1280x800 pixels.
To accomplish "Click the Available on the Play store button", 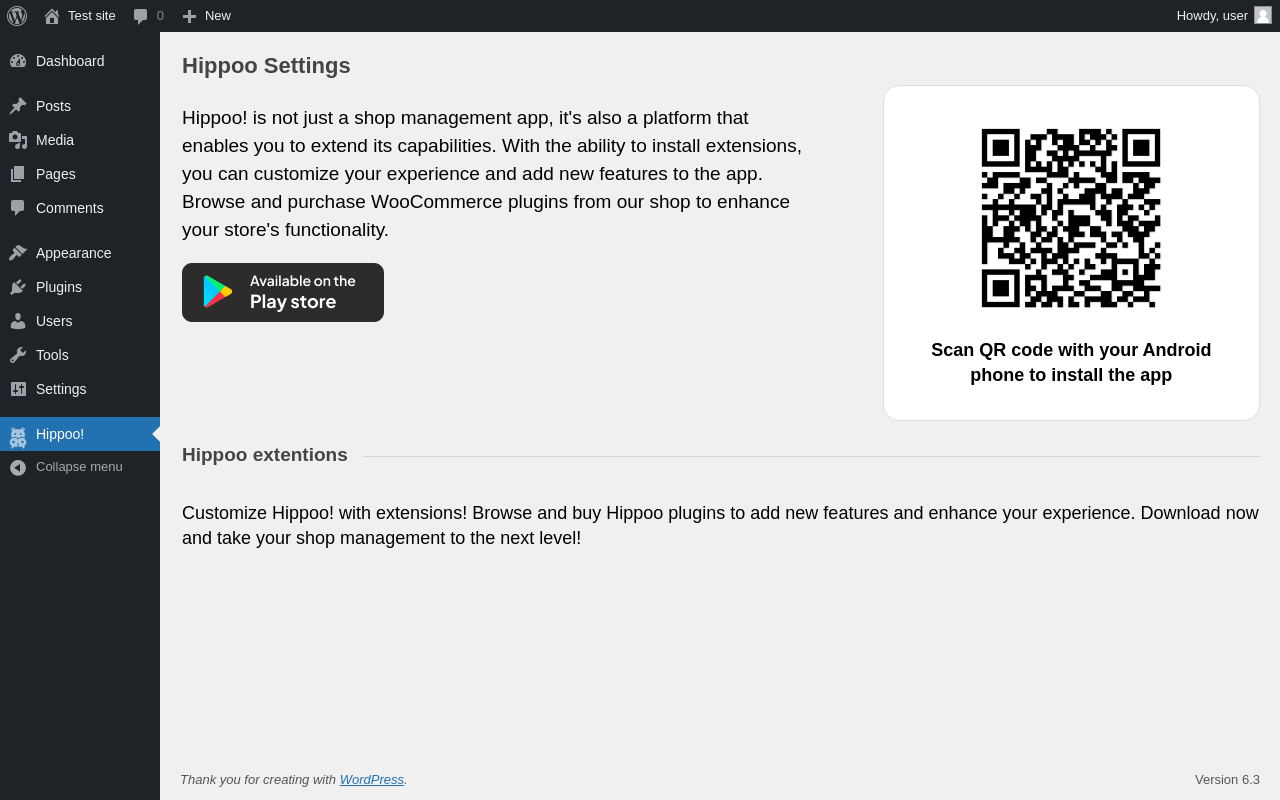I will tap(283, 293).
